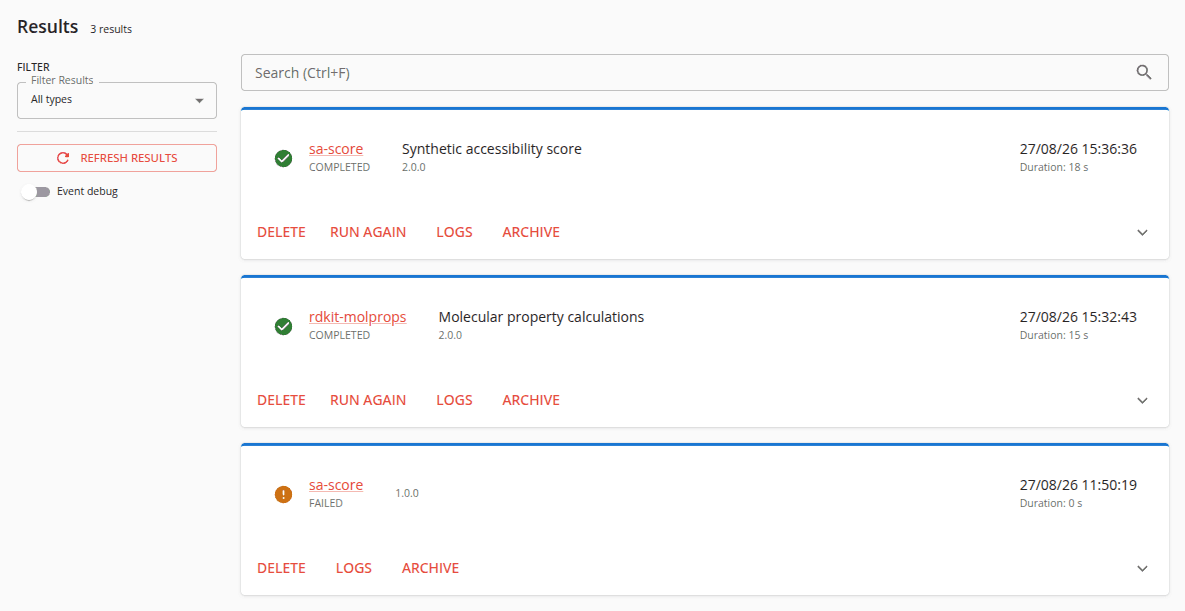Delete the failed sa-score result

281,568
